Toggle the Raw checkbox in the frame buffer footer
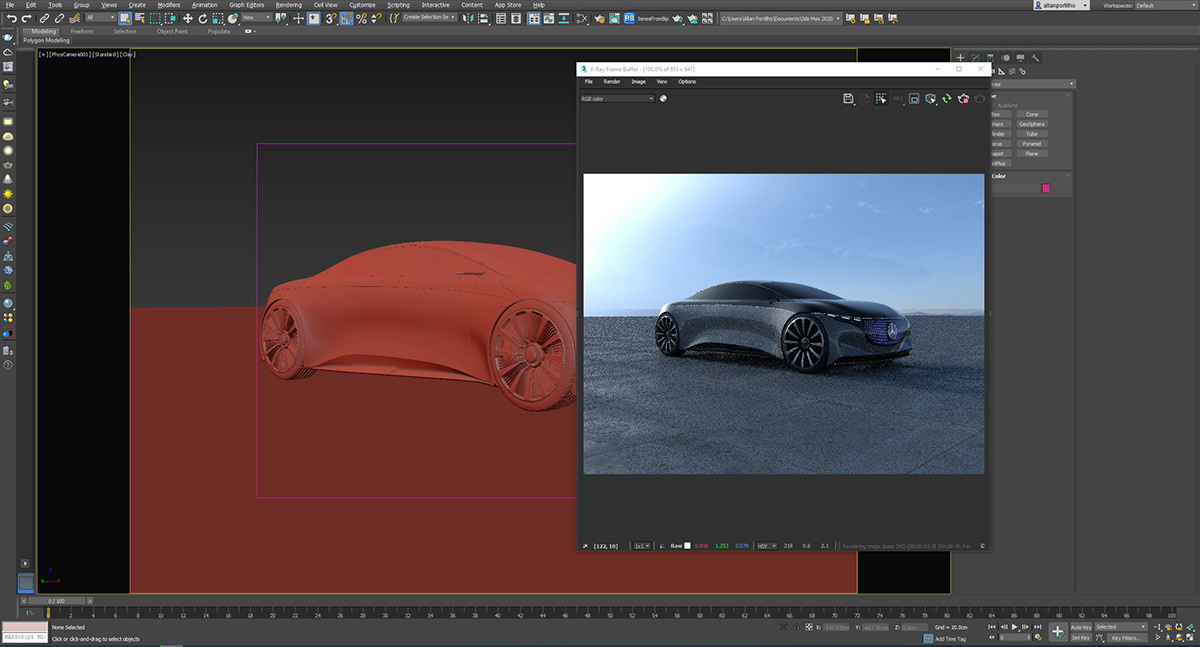Screen dimensions: 1200x647 (x=687, y=546)
